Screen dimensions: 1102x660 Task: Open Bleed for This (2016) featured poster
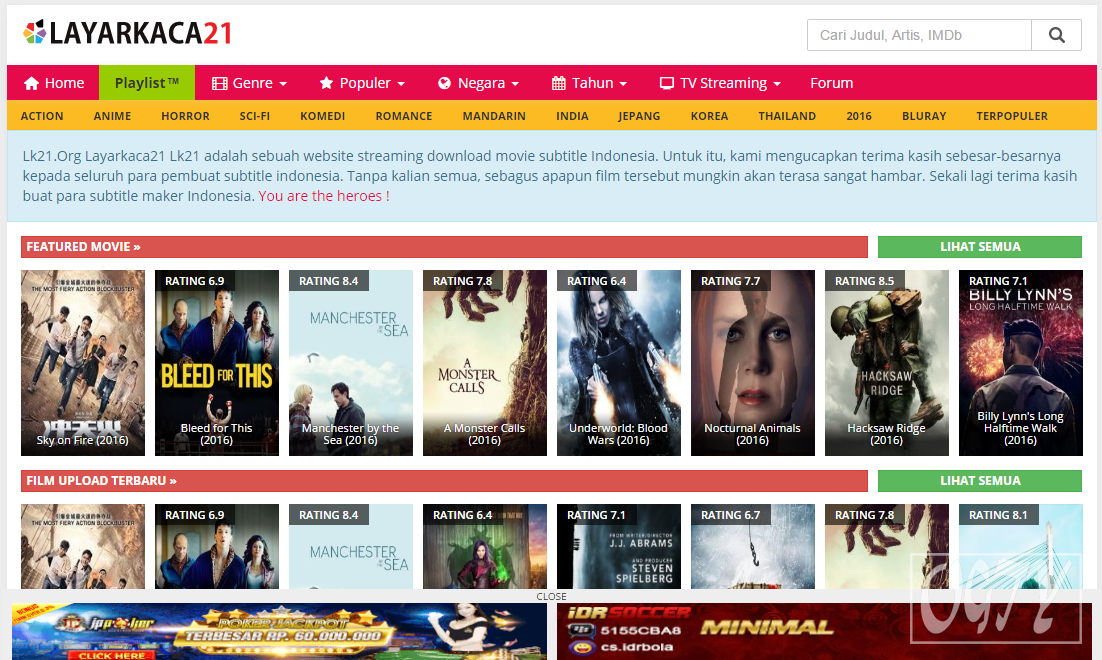point(216,363)
